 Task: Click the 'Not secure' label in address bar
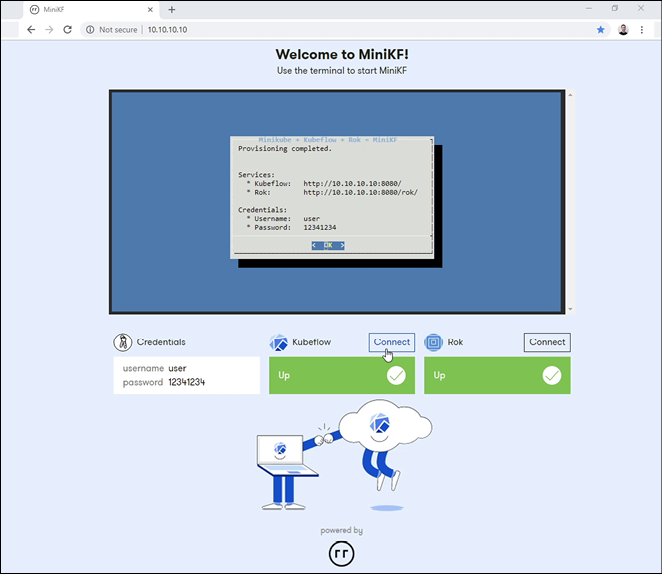click(118, 30)
